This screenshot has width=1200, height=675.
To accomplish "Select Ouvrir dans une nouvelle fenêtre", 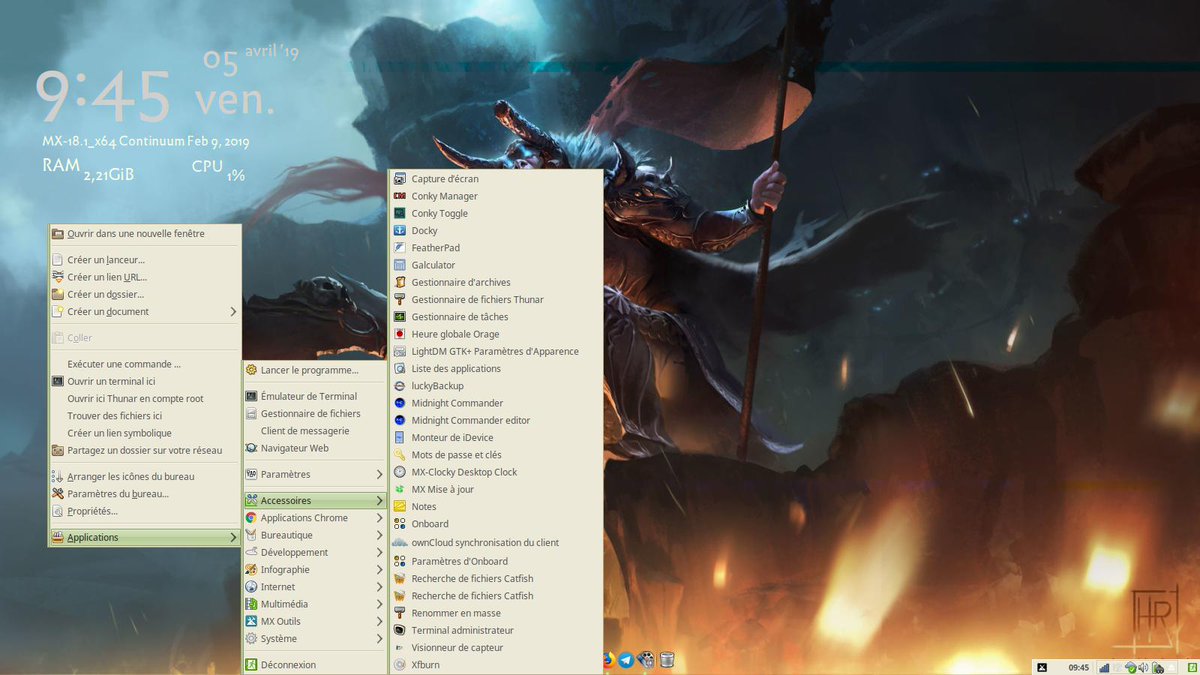I will point(146,234).
